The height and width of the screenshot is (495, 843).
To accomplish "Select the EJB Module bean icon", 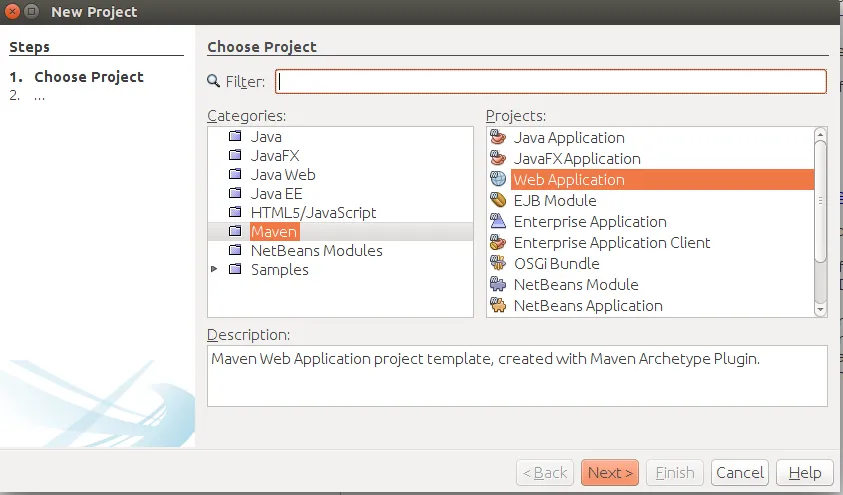I will coord(498,200).
